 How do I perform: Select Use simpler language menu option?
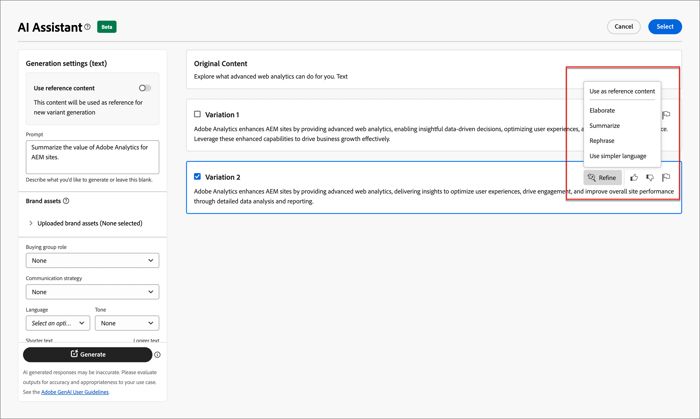point(618,156)
